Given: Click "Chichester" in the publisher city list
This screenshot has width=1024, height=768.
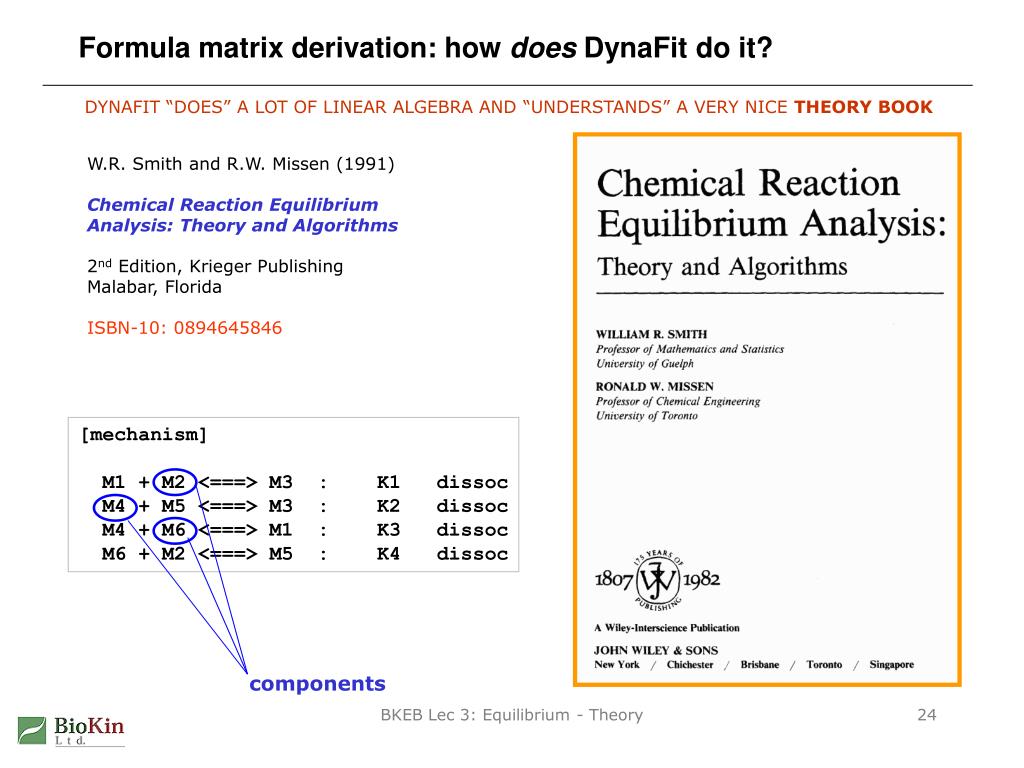Looking at the screenshot, I should pyautogui.click(x=690, y=665).
